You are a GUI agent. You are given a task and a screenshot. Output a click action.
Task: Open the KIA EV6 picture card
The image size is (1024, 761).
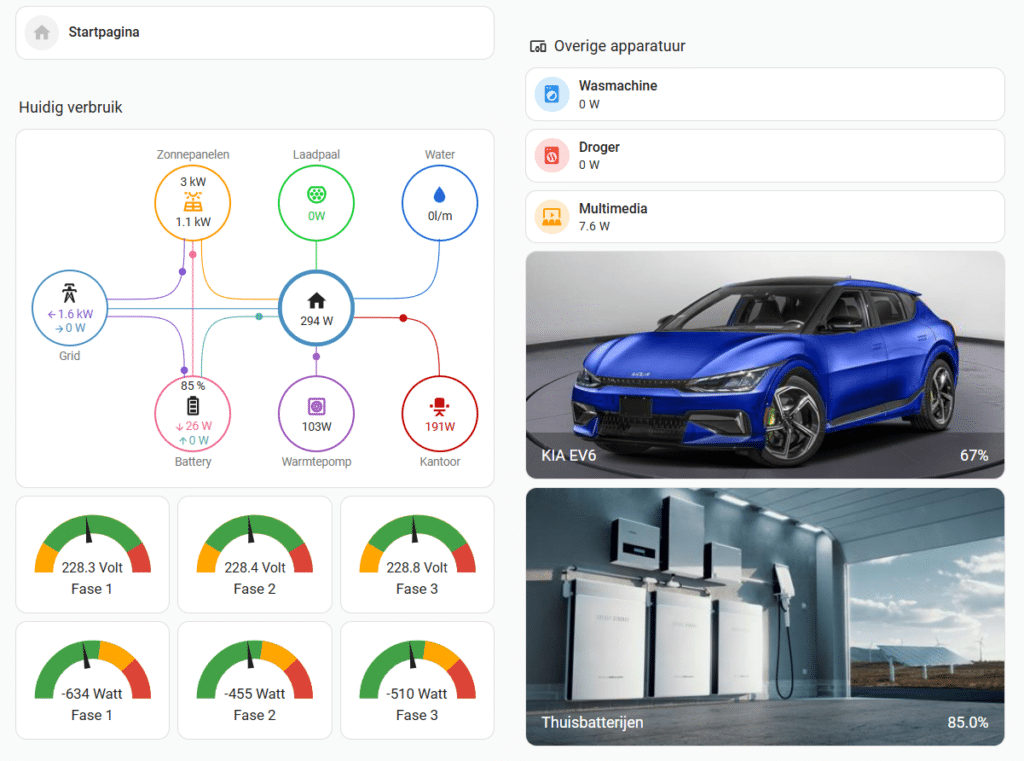coord(764,365)
